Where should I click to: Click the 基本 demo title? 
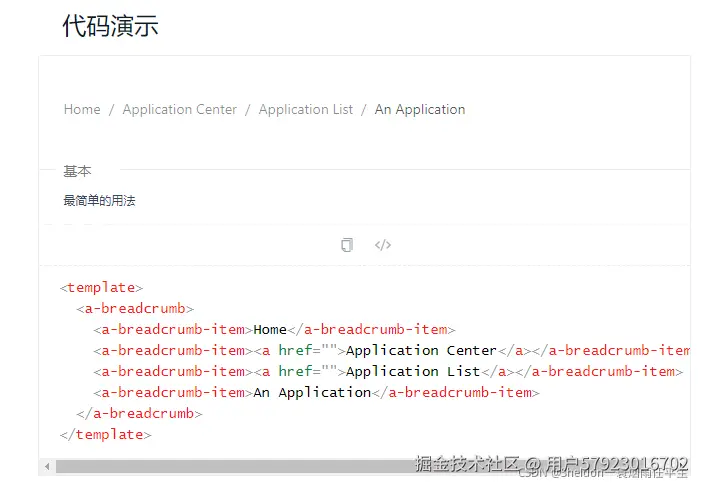point(77,171)
